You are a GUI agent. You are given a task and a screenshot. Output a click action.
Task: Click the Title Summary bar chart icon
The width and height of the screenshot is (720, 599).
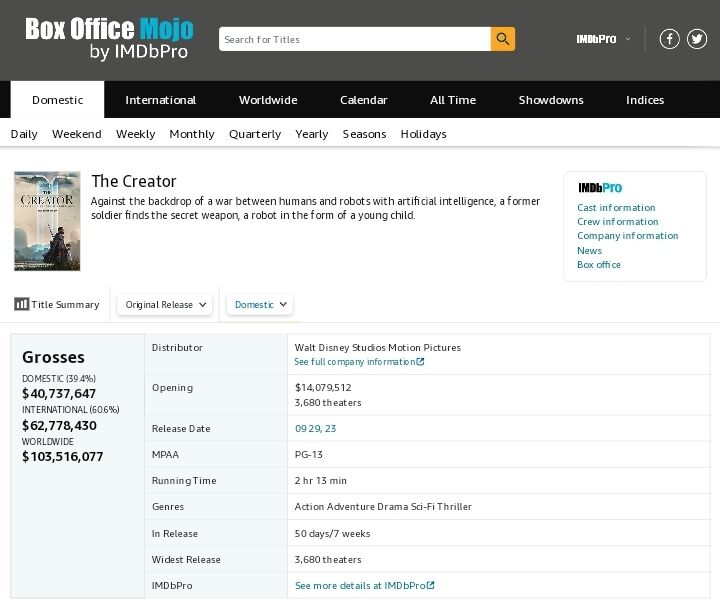[x=21, y=304]
